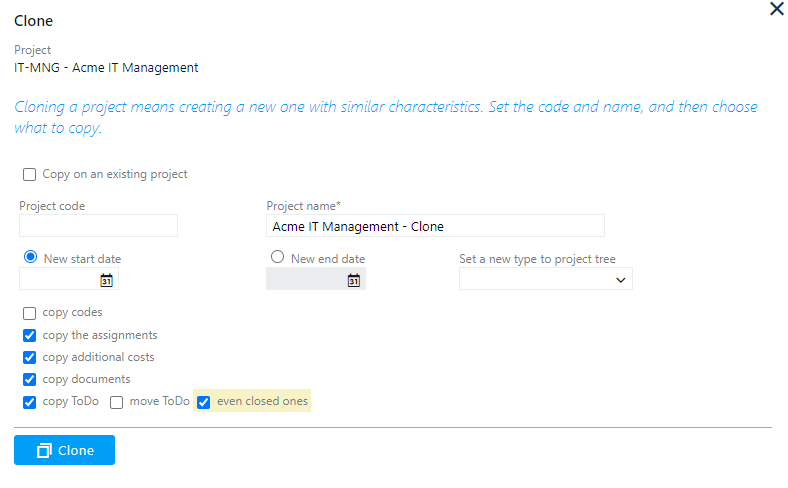Click the new start date input box
Image resolution: width=788 pixels, height=488 pixels.
(x=58, y=280)
